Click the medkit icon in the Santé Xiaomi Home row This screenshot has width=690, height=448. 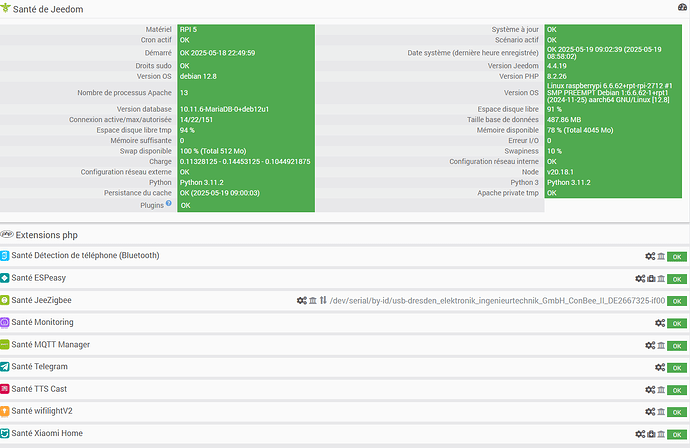pos(651,434)
